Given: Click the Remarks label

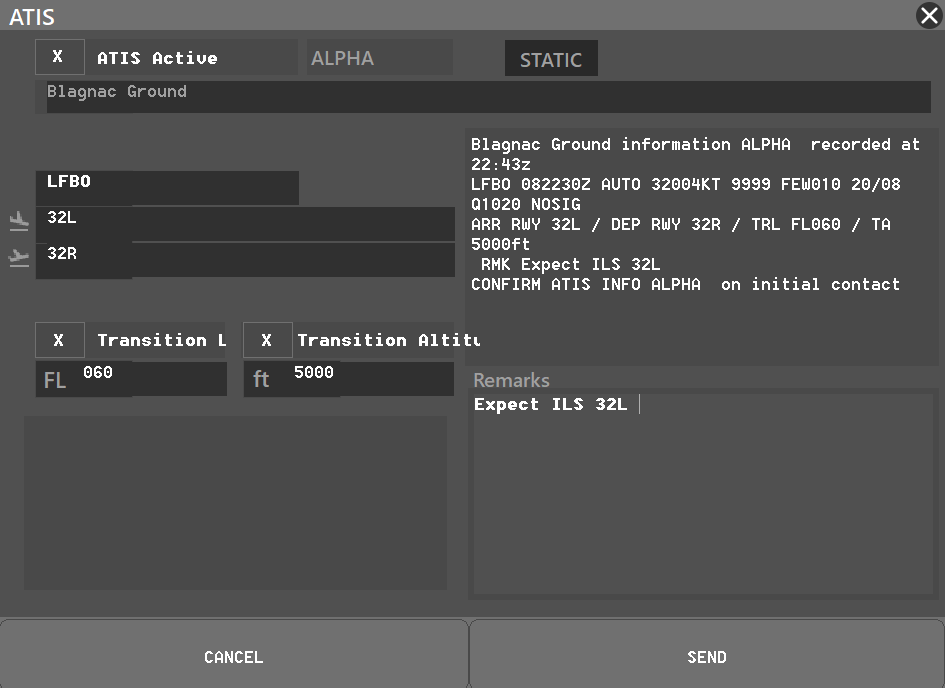Looking at the screenshot, I should click(511, 380).
